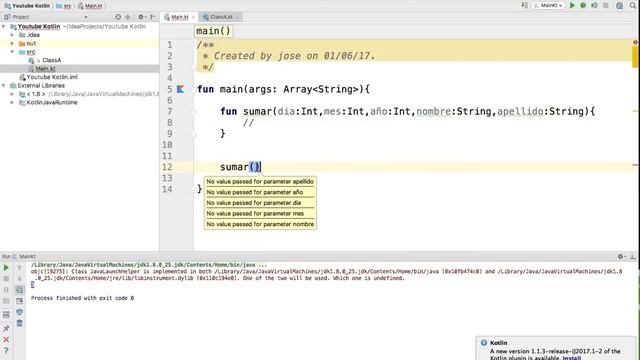This screenshot has width=640, height=360.
Task: Click the Kotlin run gutter icon on line 5
Action: 180,89
